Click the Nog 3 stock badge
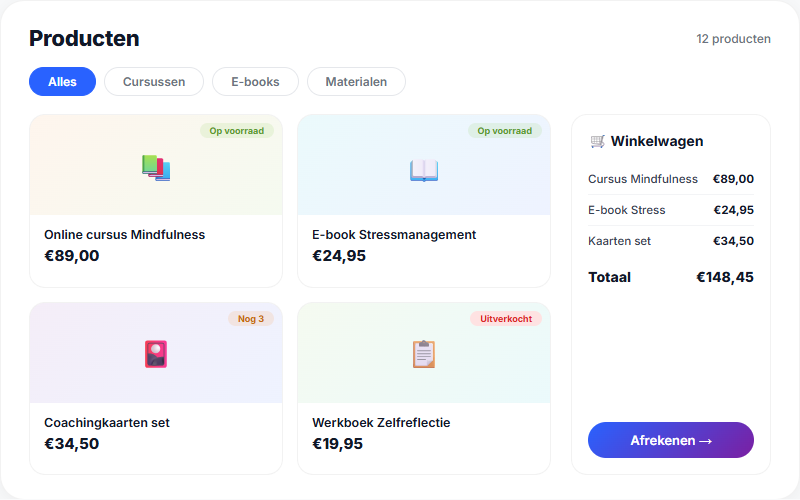This screenshot has width=800, height=500. tap(251, 319)
